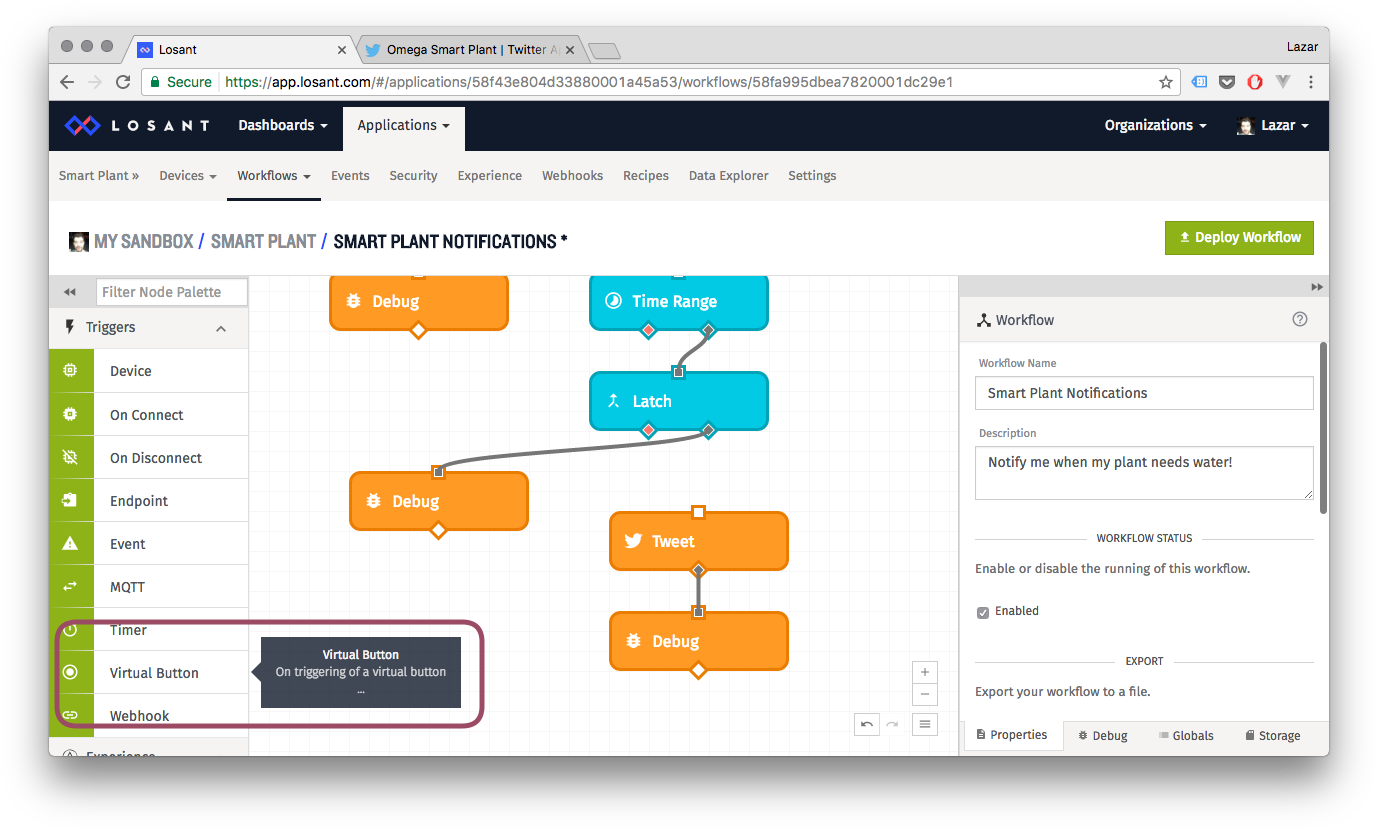Select the On Disconnect trigger icon
The height and width of the screenshot is (830, 1377).
tap(70, 458)
